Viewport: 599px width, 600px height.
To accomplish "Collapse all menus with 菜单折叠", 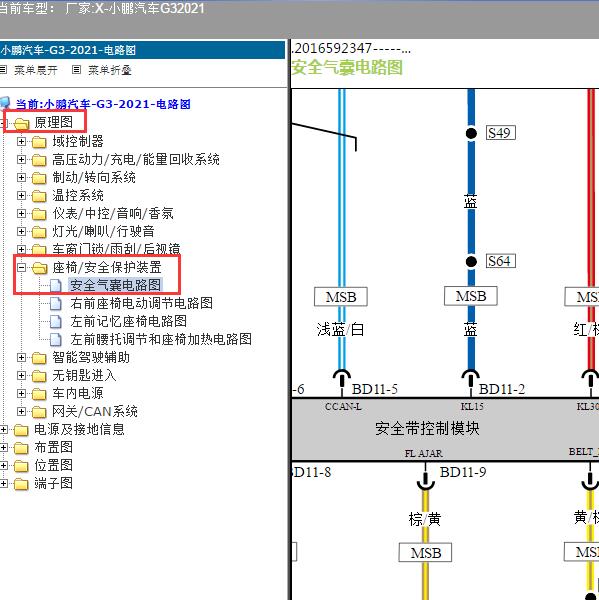I will click(109, 70).
